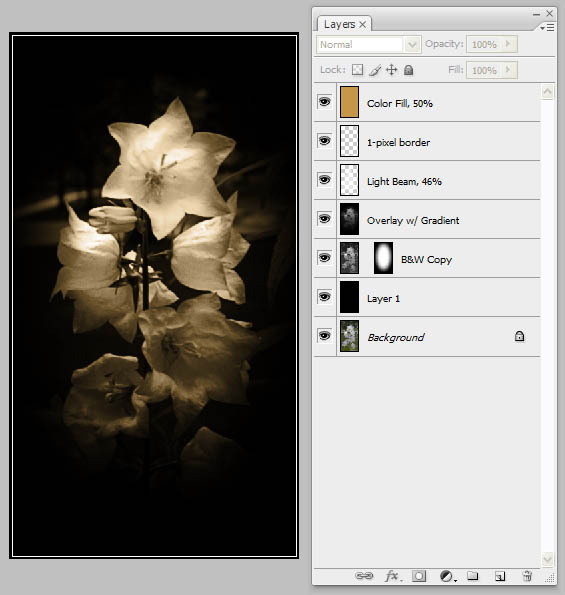Hide the Overlay w/ Gradient layer
565x595 pixels.
point(324,219)
